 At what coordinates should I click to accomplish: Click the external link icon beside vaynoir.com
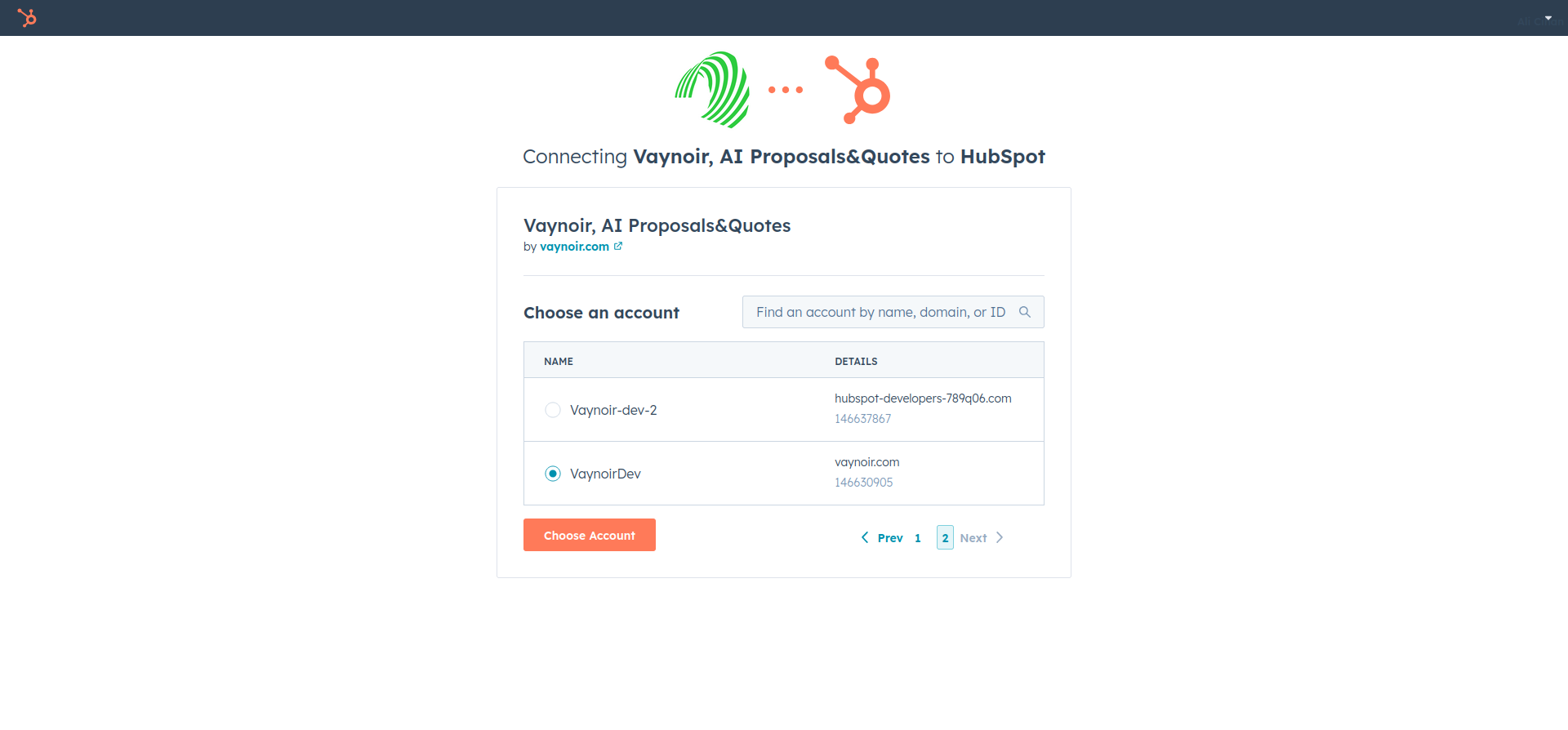[x=618, y=246]
